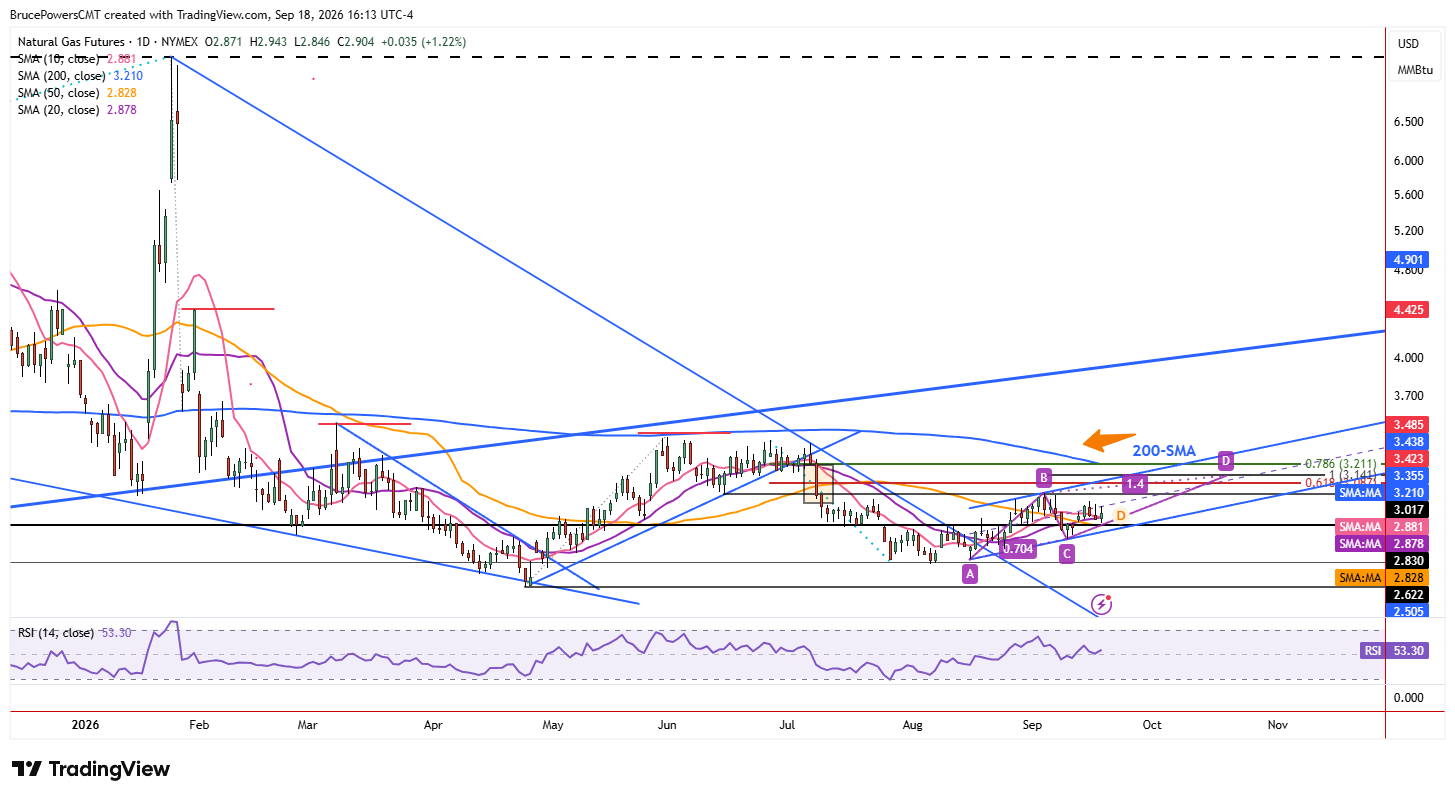This screenshot has width=1455, height=799.
Task: Click the Natural Gas Futures symbol title
Action: click(x=72, y=42)
